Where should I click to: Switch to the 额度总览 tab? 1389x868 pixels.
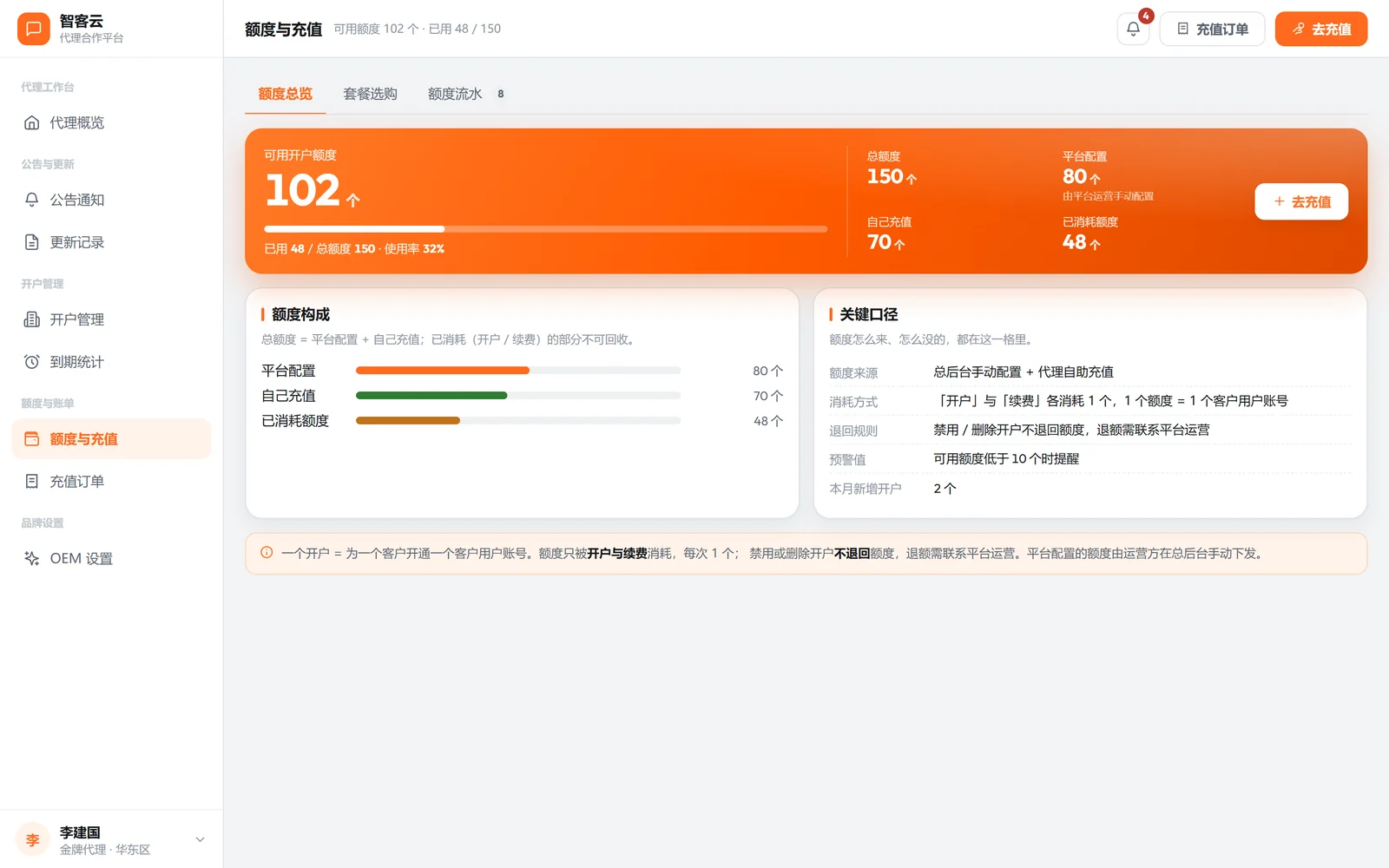coord(285,94)
